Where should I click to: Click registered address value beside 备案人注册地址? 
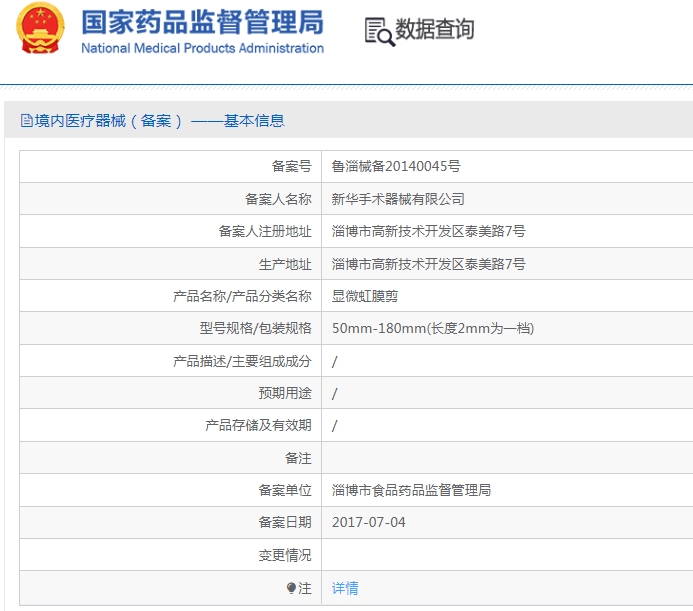click(428, 231)
